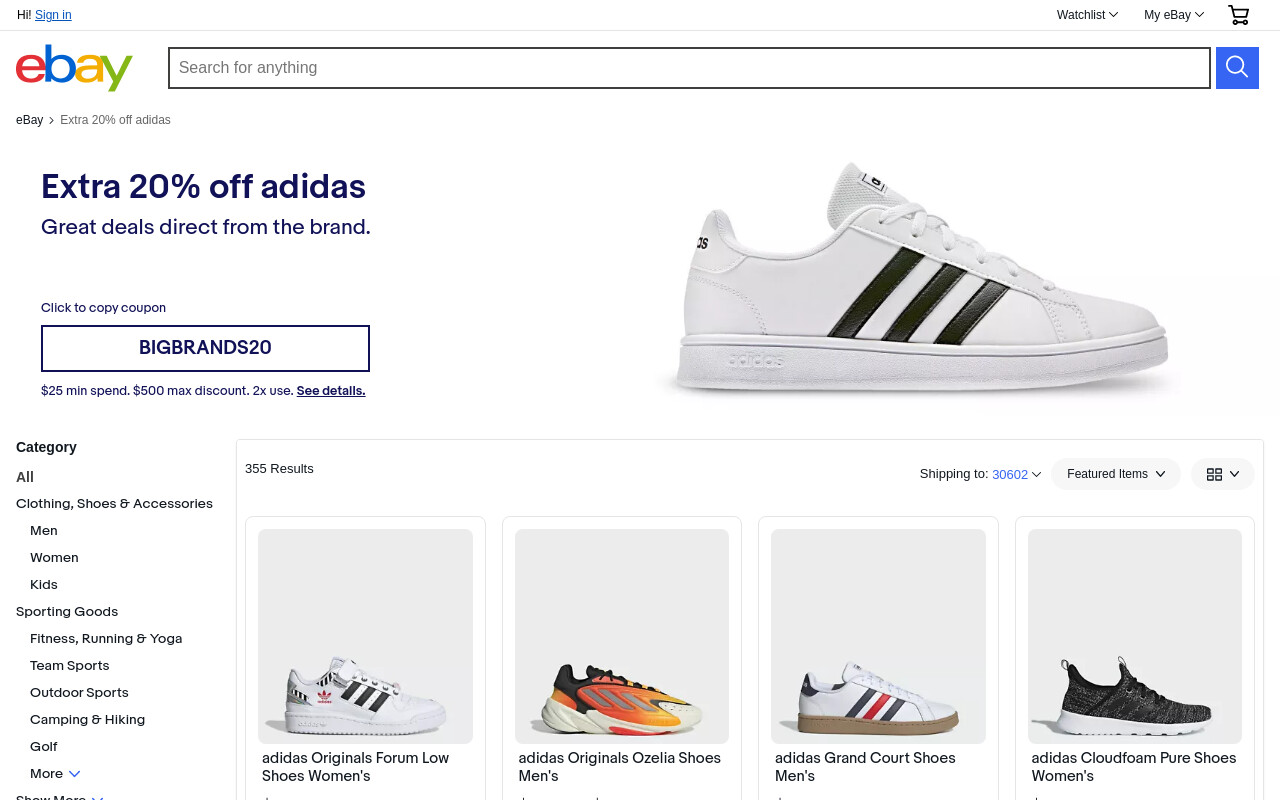The height and width of the screenshot is (800, 1280).
Task: Filter by Fitness, Running & Yoga
Action: 106,639
